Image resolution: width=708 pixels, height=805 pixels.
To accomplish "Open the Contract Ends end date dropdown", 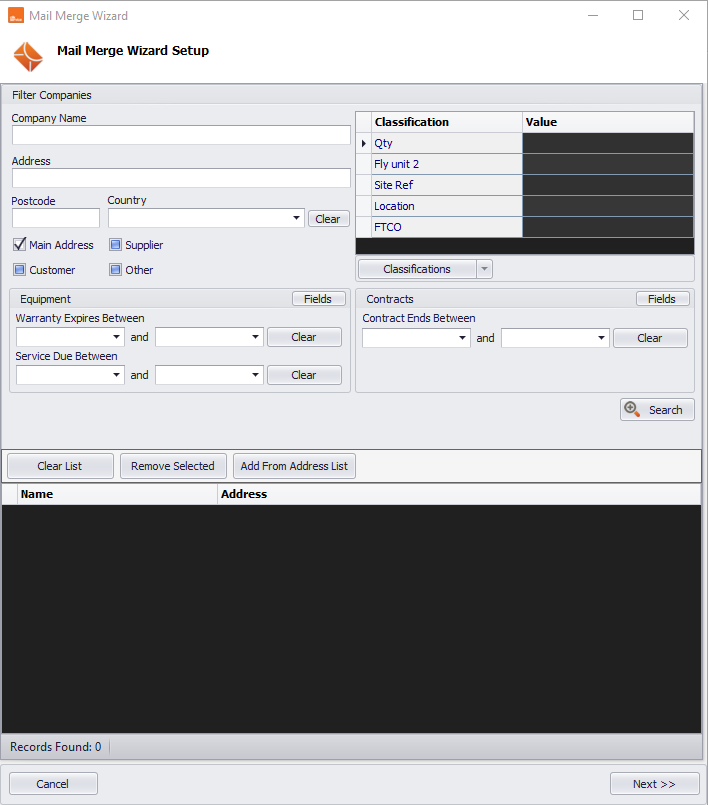I will pos(601,338).
